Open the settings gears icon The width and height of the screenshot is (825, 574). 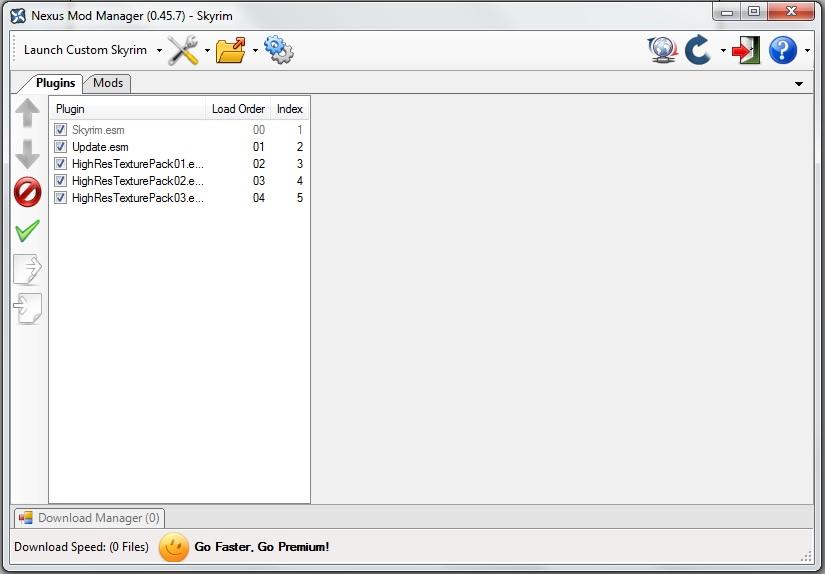click(278, 50)
